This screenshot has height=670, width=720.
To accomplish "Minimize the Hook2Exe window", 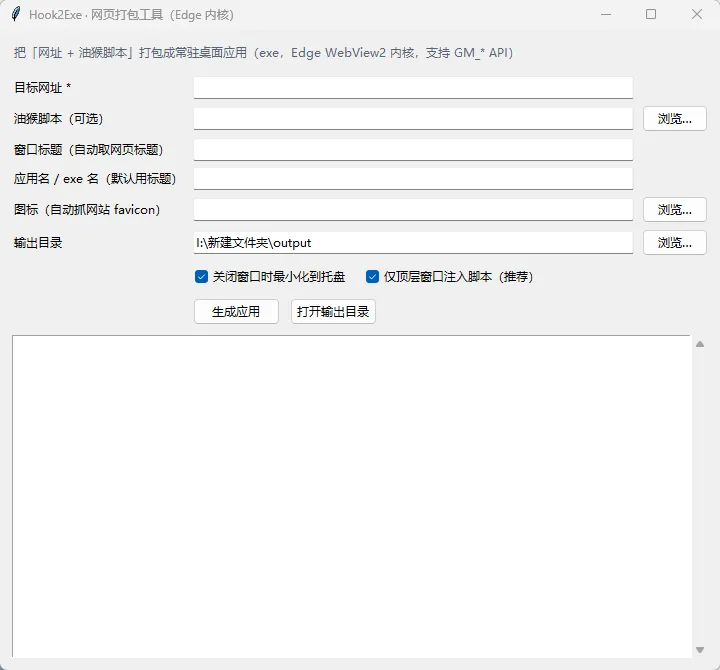I will 606,15.
